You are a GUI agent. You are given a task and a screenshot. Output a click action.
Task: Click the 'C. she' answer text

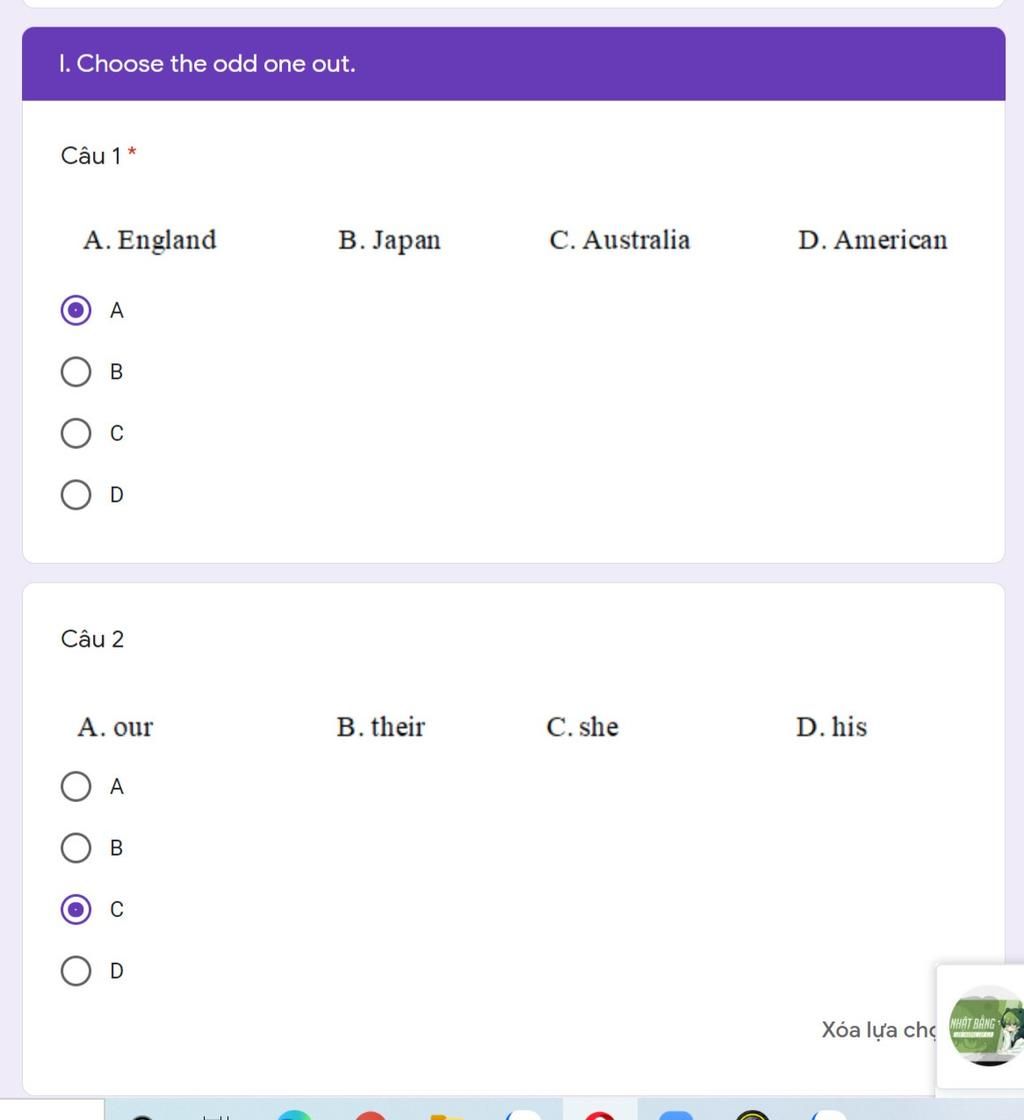click(582, 726)
